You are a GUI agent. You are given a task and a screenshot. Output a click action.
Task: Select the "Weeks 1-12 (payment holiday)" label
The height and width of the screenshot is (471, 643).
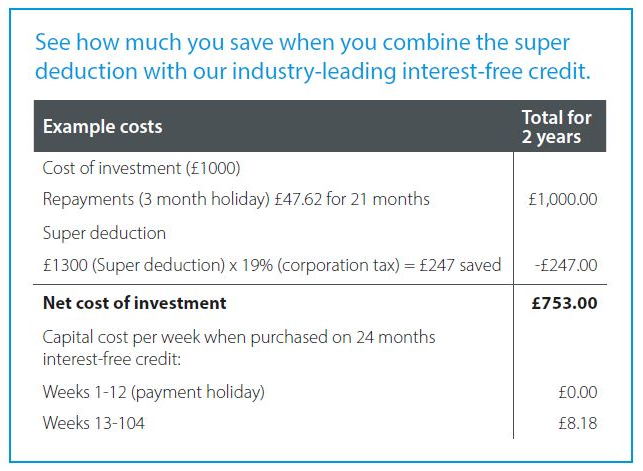point(153,390)
